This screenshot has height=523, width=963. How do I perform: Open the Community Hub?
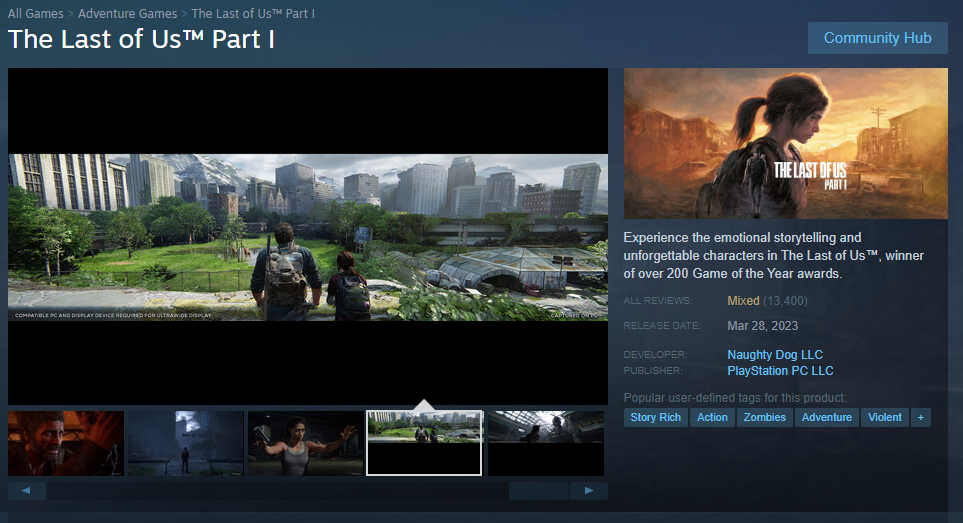tap(878, 38)
